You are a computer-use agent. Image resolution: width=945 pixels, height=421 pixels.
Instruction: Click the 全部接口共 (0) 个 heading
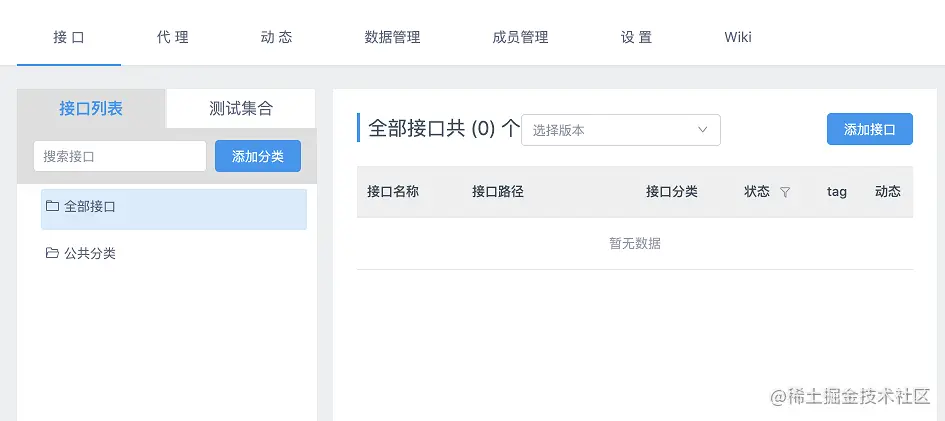point(444,128)
